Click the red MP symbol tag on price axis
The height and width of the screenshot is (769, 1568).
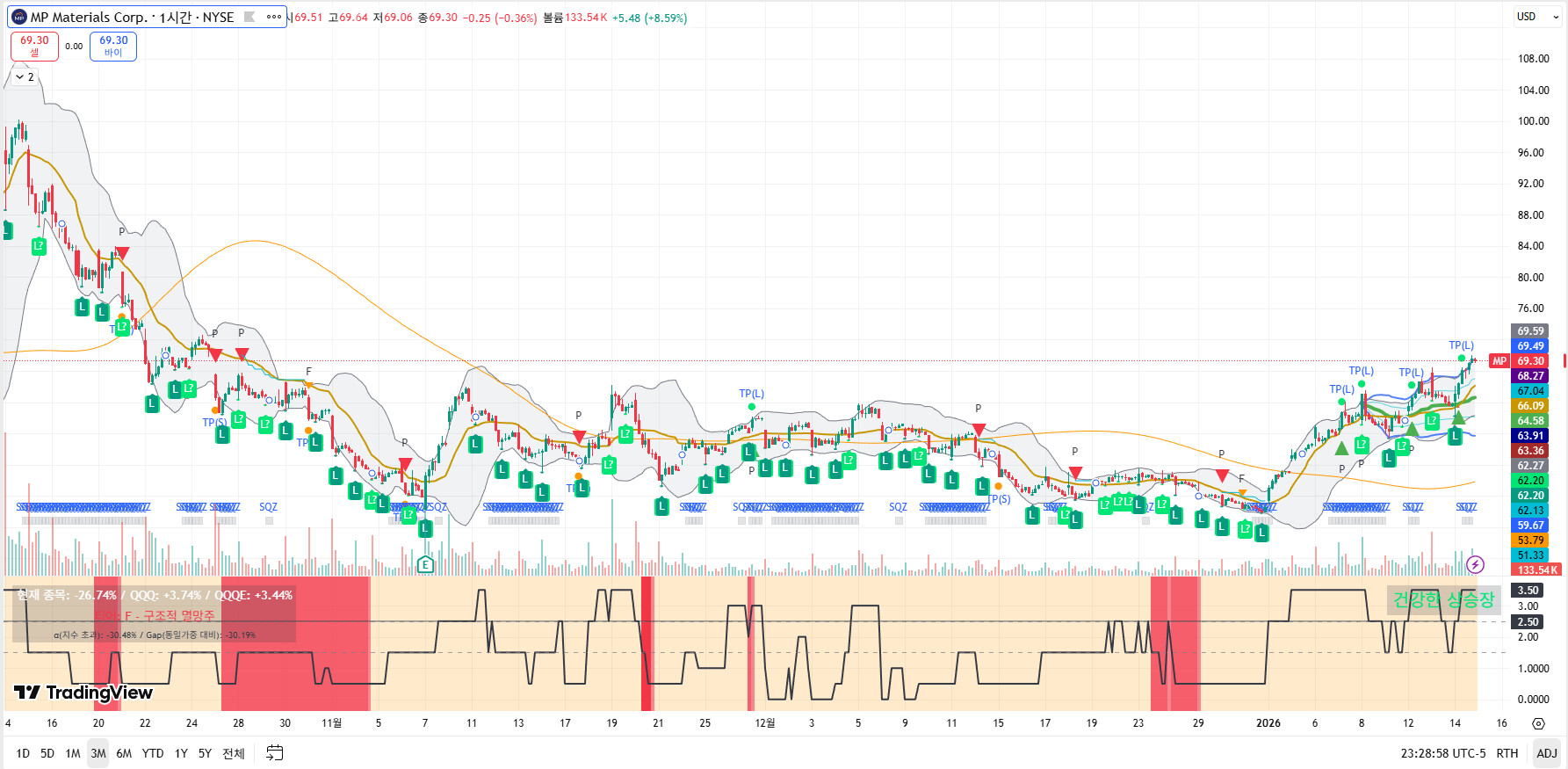1499,361
